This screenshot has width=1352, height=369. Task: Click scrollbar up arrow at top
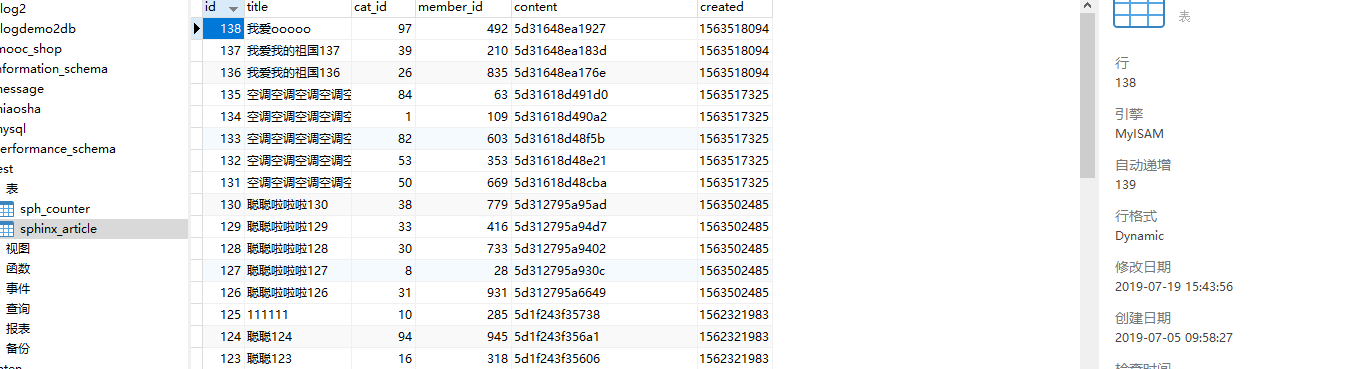tap(1088, 6)
